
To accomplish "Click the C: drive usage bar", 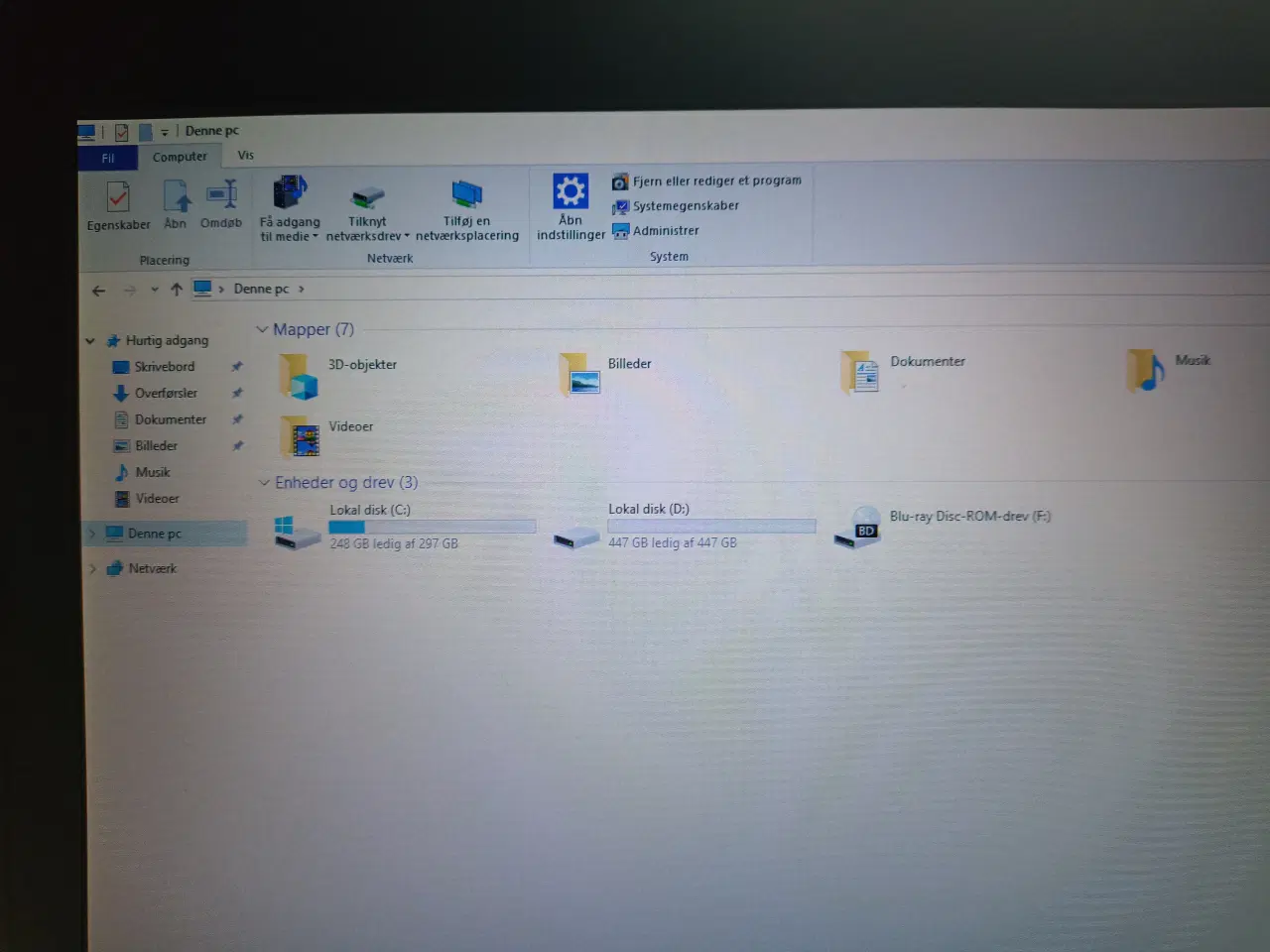I will [x=433, y=528].
